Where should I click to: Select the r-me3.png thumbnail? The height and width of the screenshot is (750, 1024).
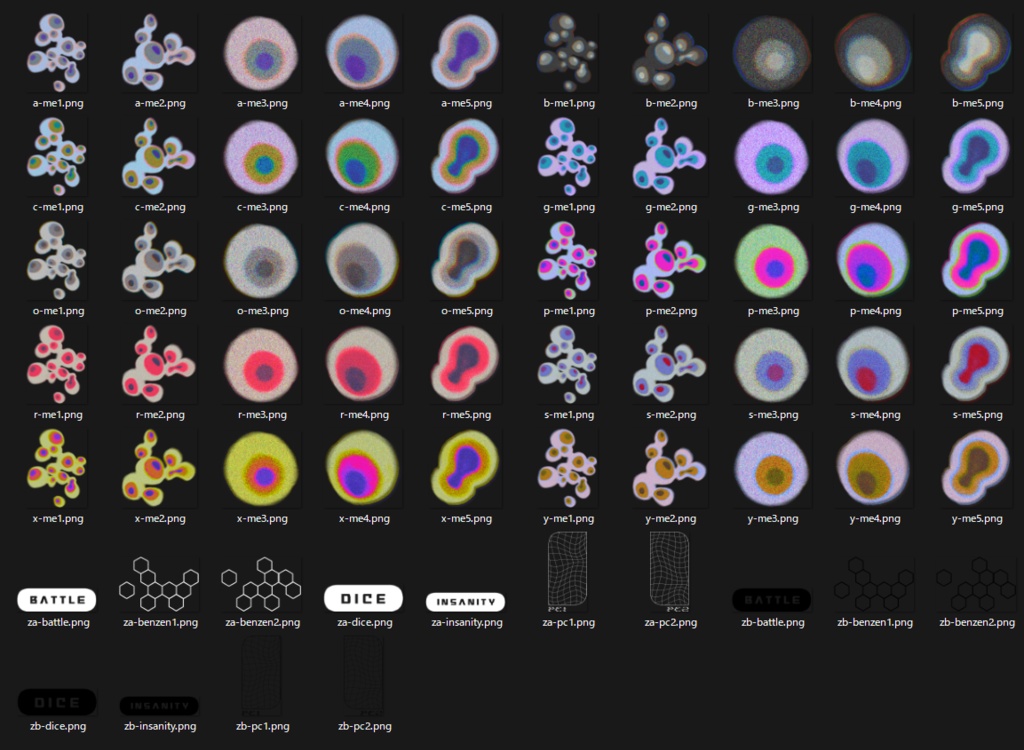262,365
